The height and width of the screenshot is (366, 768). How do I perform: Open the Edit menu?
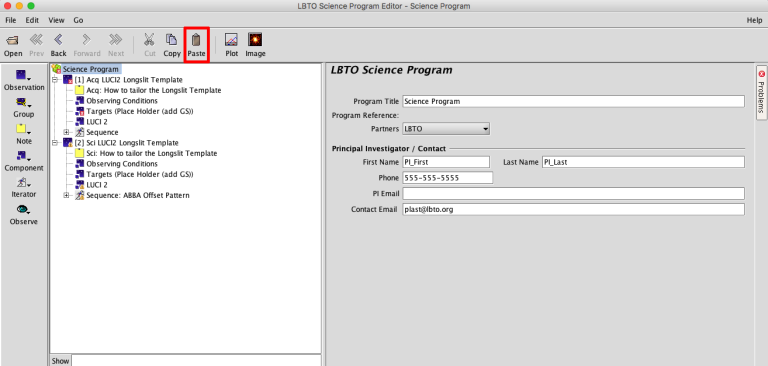point(32,20)
